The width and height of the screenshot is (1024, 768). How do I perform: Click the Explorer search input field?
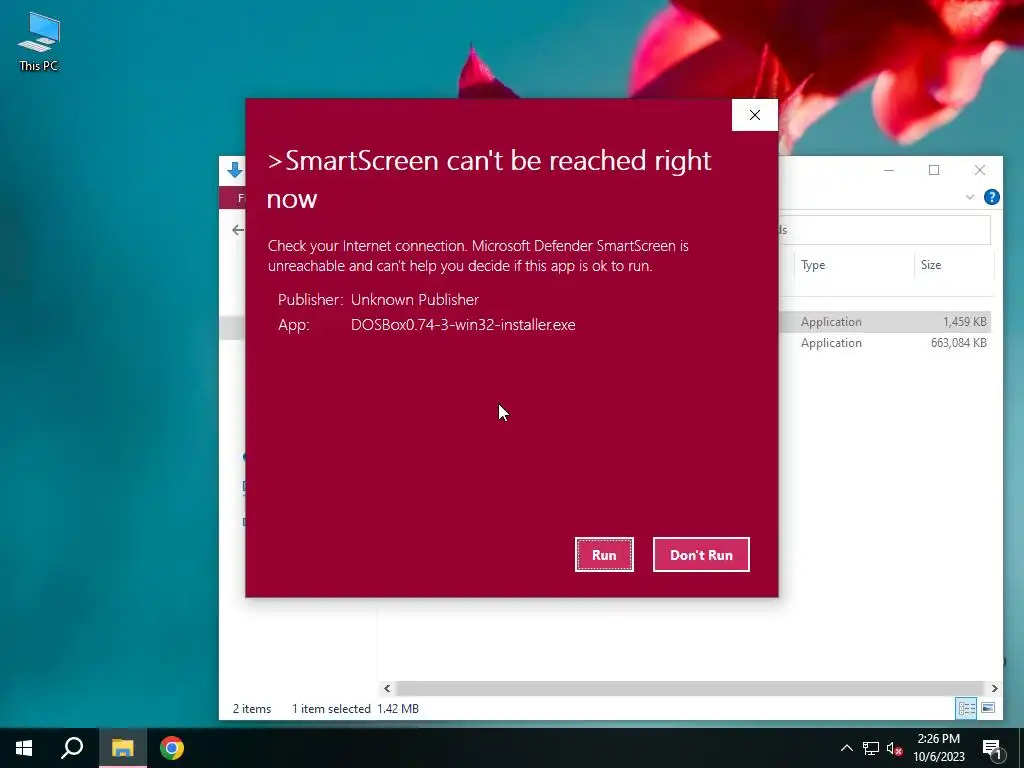click(x=885, y=230)
